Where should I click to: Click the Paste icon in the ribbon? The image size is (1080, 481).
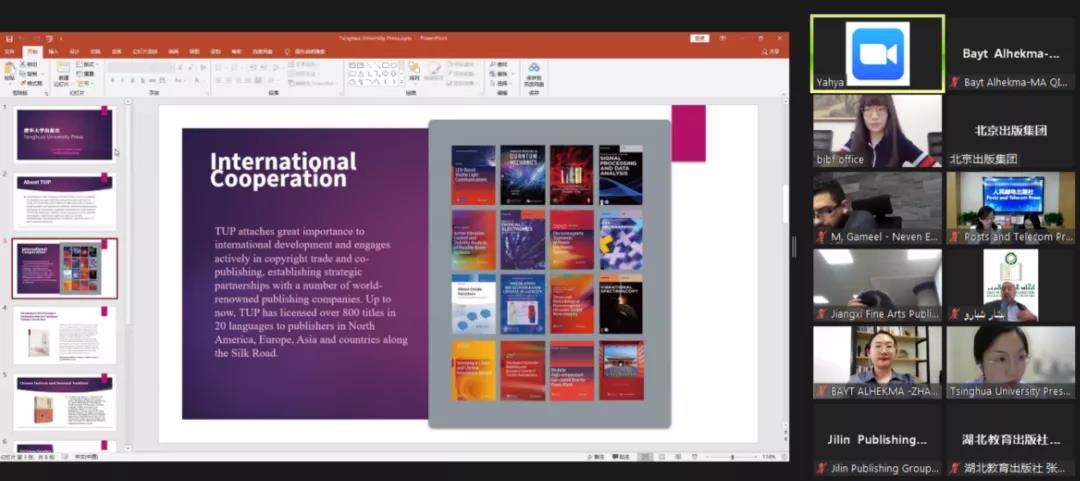(10, 72)
